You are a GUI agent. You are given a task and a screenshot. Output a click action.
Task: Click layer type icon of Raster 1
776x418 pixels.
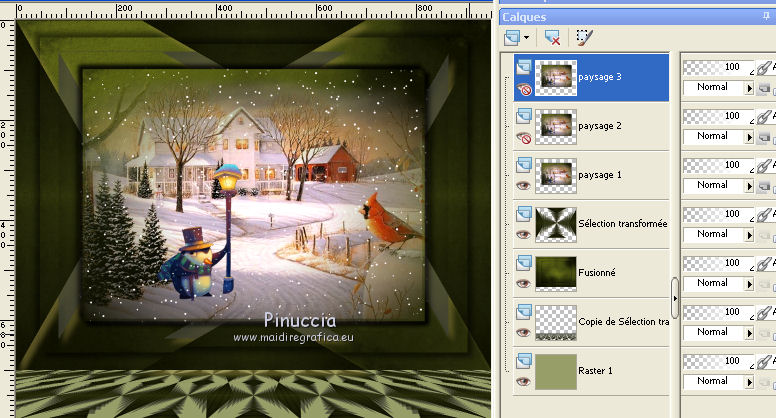click(524, 361)
